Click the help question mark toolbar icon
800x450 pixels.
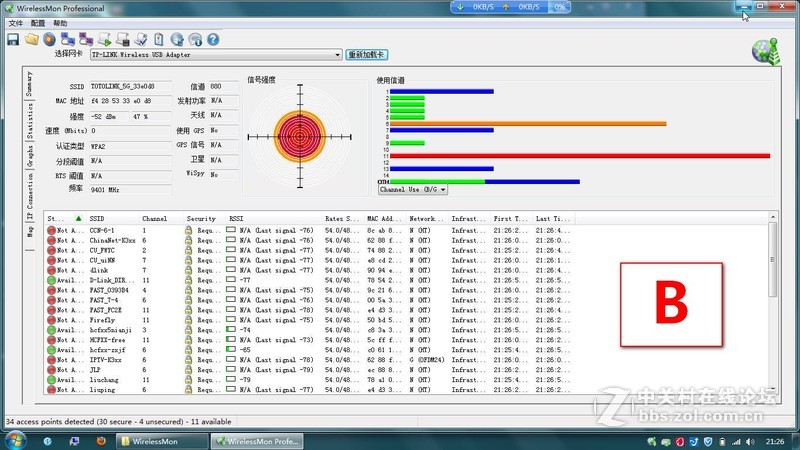[212, 39]
